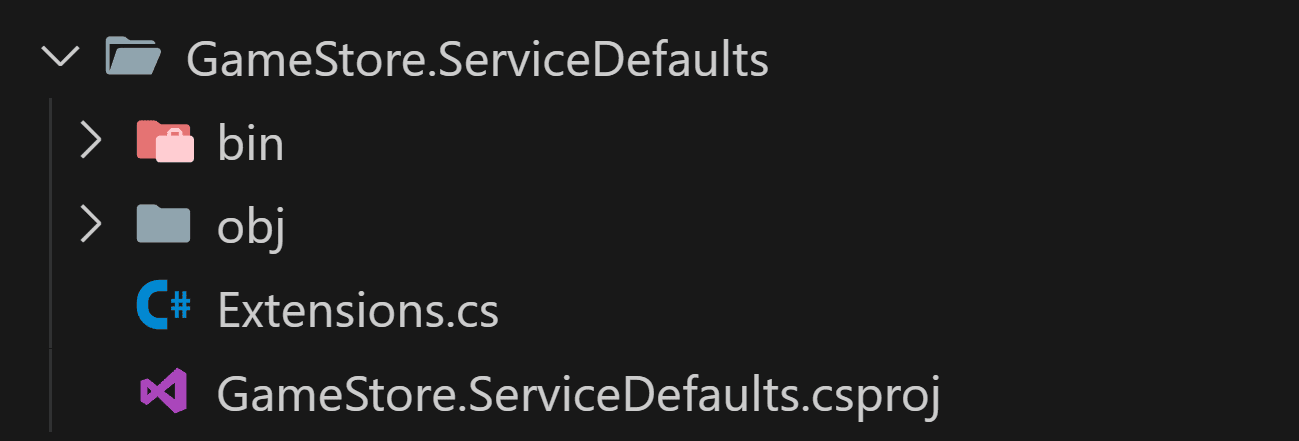Select the bin folder name
Image resolution: width=1299 pixels, height=441 pixels.
251,144
